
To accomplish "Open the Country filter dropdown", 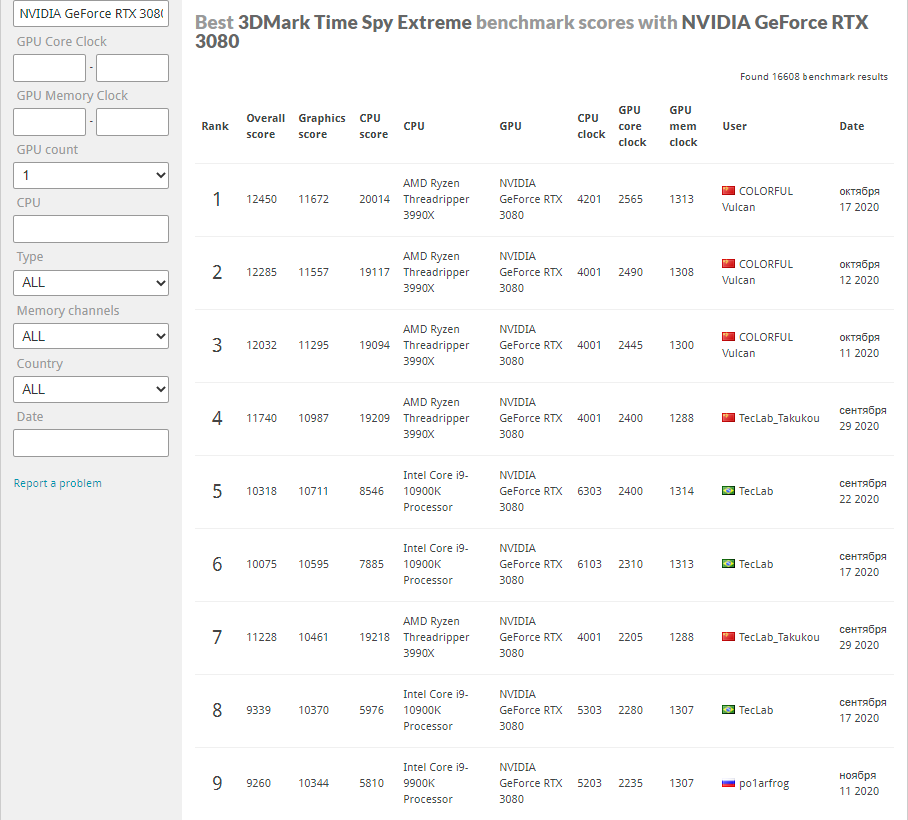I will 91,390.
